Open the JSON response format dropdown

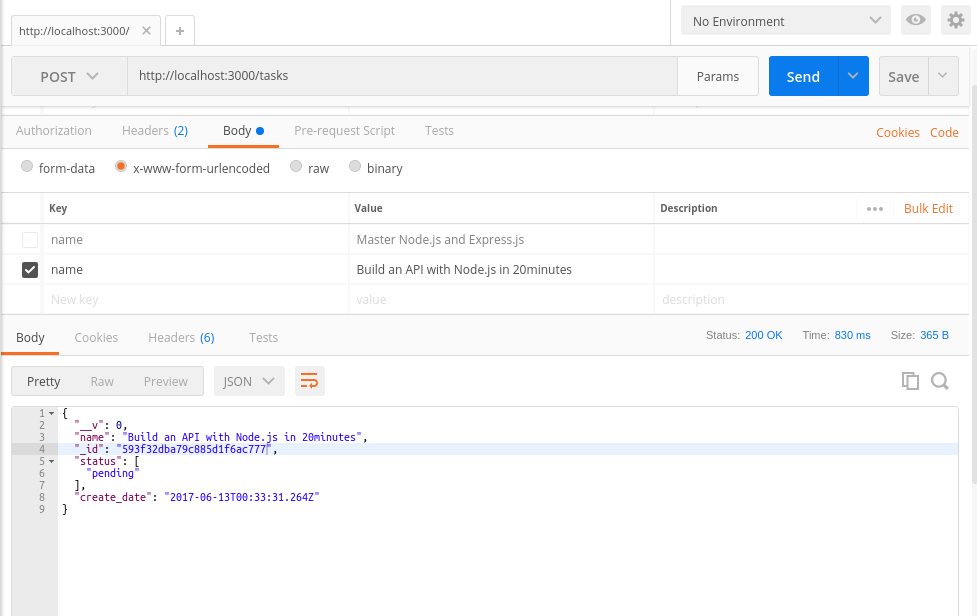click(248, 381)
